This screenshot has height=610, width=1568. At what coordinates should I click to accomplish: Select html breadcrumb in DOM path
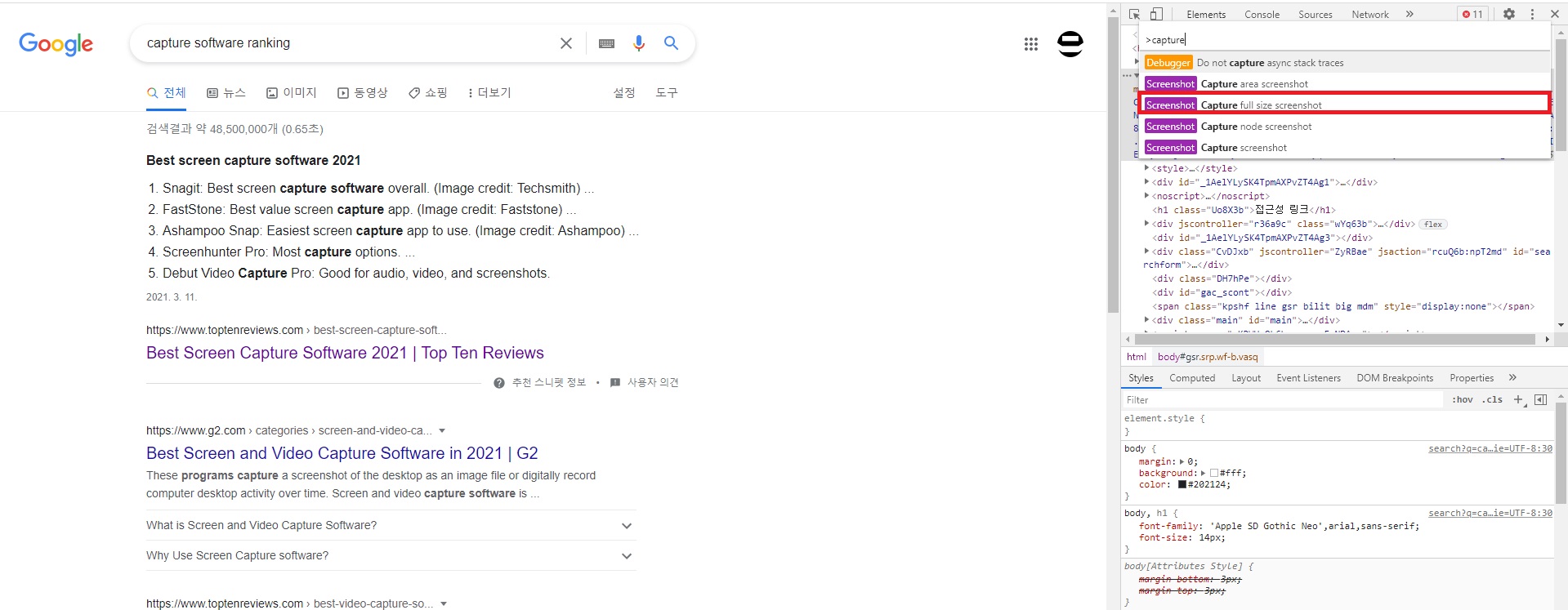[1137, 357]
